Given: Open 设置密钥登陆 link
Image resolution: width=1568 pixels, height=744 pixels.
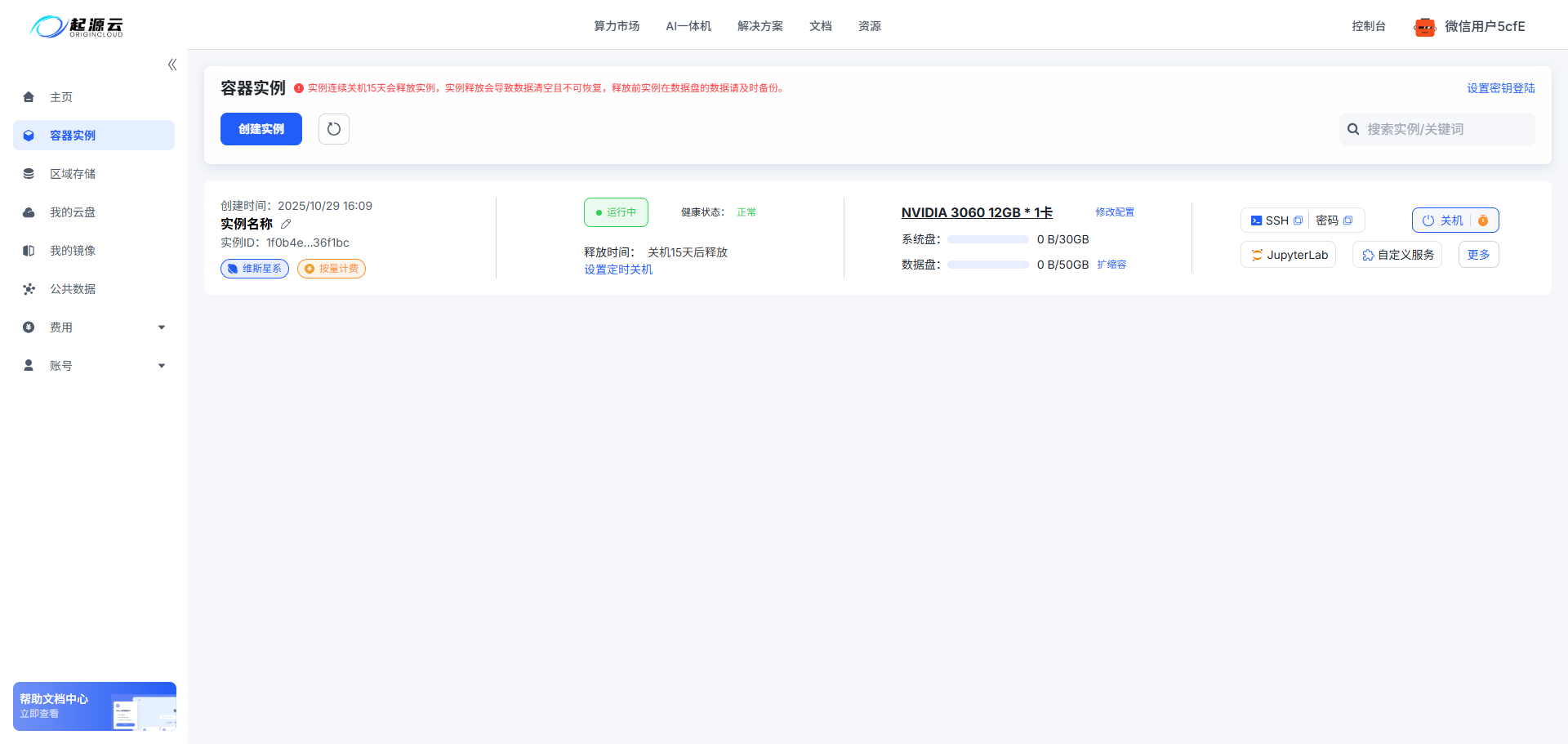Looking at the screenshot, I should tap(1501, 88).
